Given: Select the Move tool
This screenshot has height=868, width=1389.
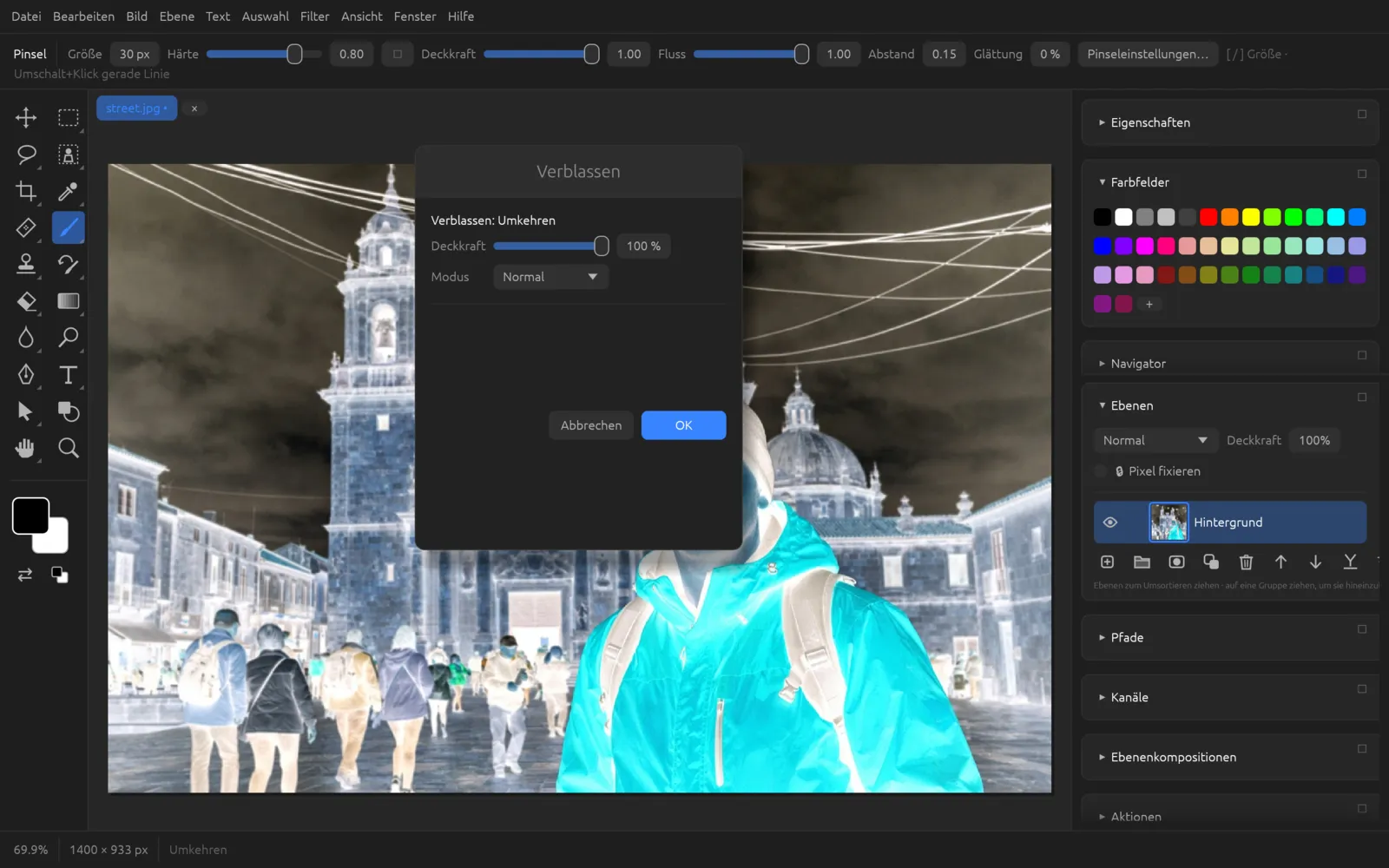Looking at the screenshot, I should (26, 117).
